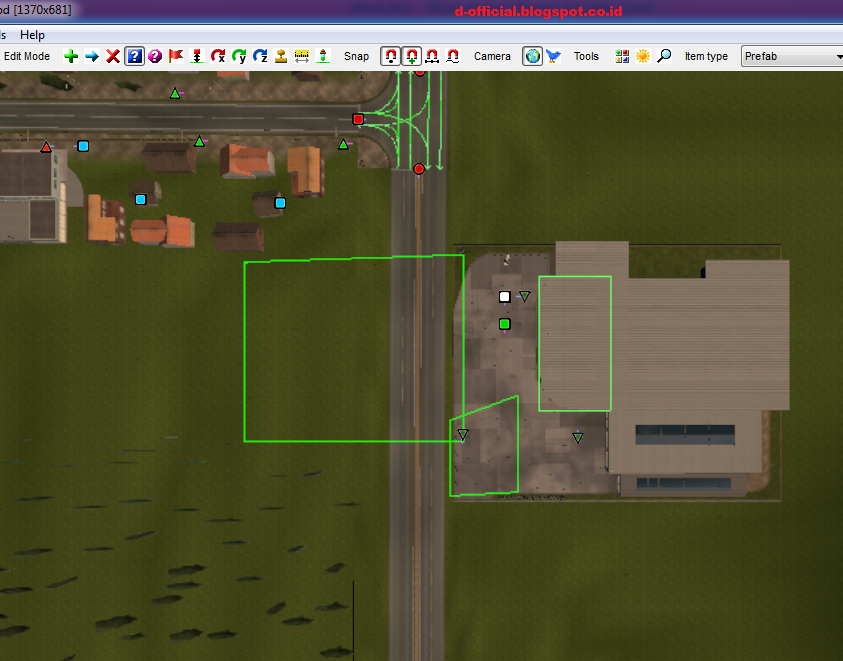Image resolution: width=843 pixels, height=661 pixels.
Task: Select the green square prefab node marker
Action: point(504,323)
